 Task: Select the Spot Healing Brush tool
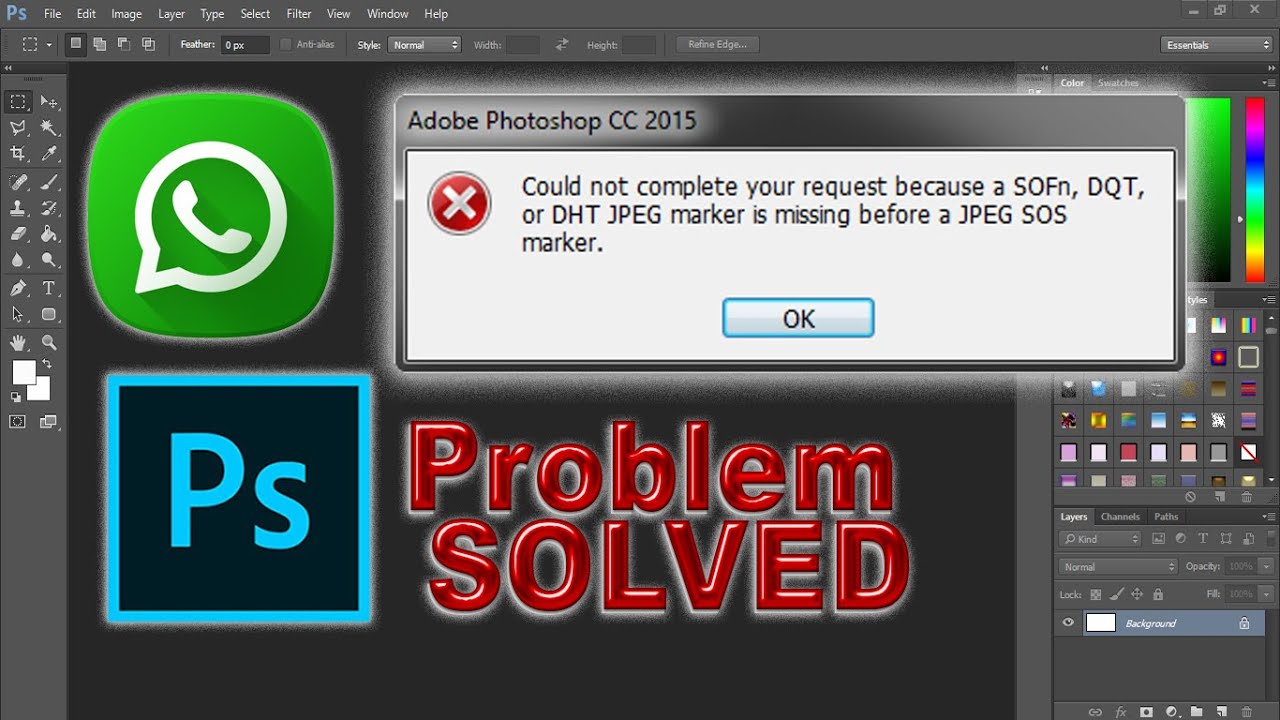[x=18, y=182]
